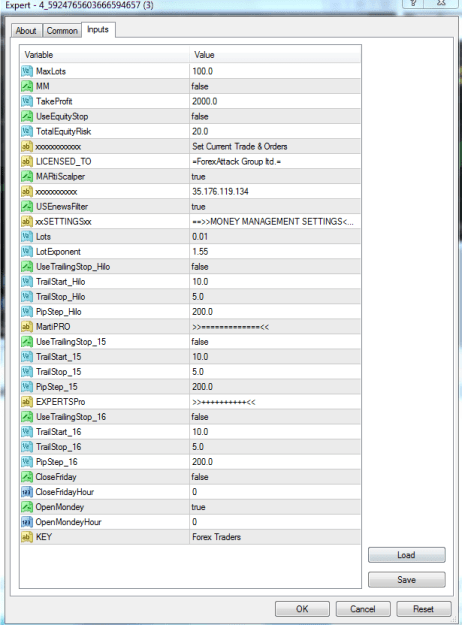The image size is (462, 625).
Task: Select the KEY value Forex Traders
Action: tap(216, 537)
